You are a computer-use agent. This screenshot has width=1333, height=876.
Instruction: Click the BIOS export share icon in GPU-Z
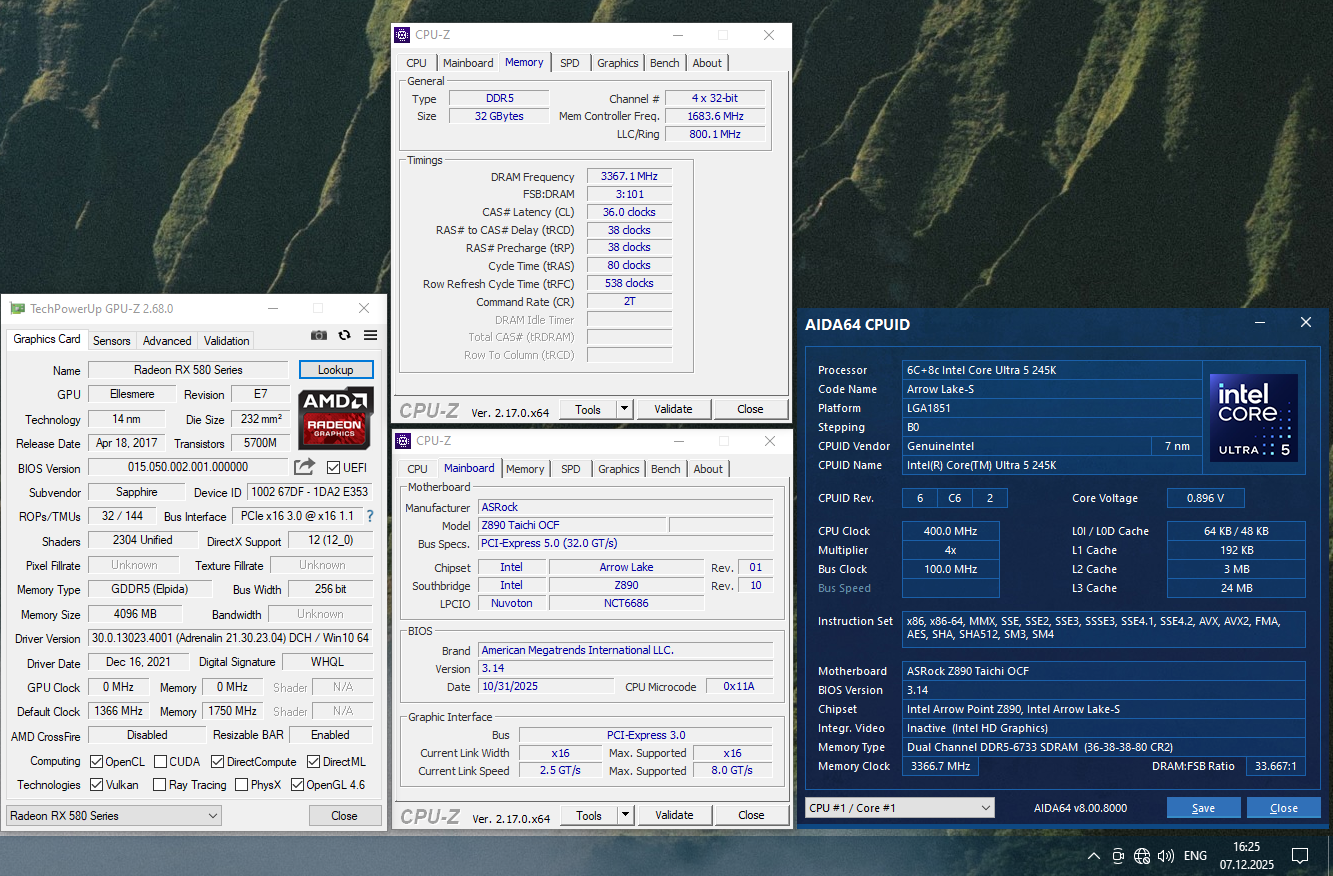pyautogui.click(x=304, y=467)
